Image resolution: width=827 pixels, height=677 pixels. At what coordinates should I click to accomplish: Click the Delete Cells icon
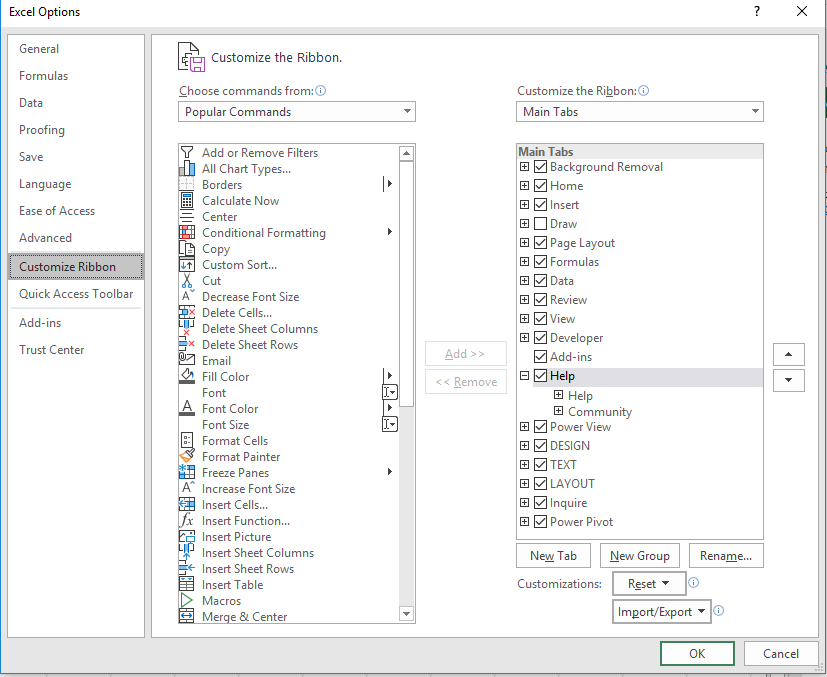click(x=187, y=313)
